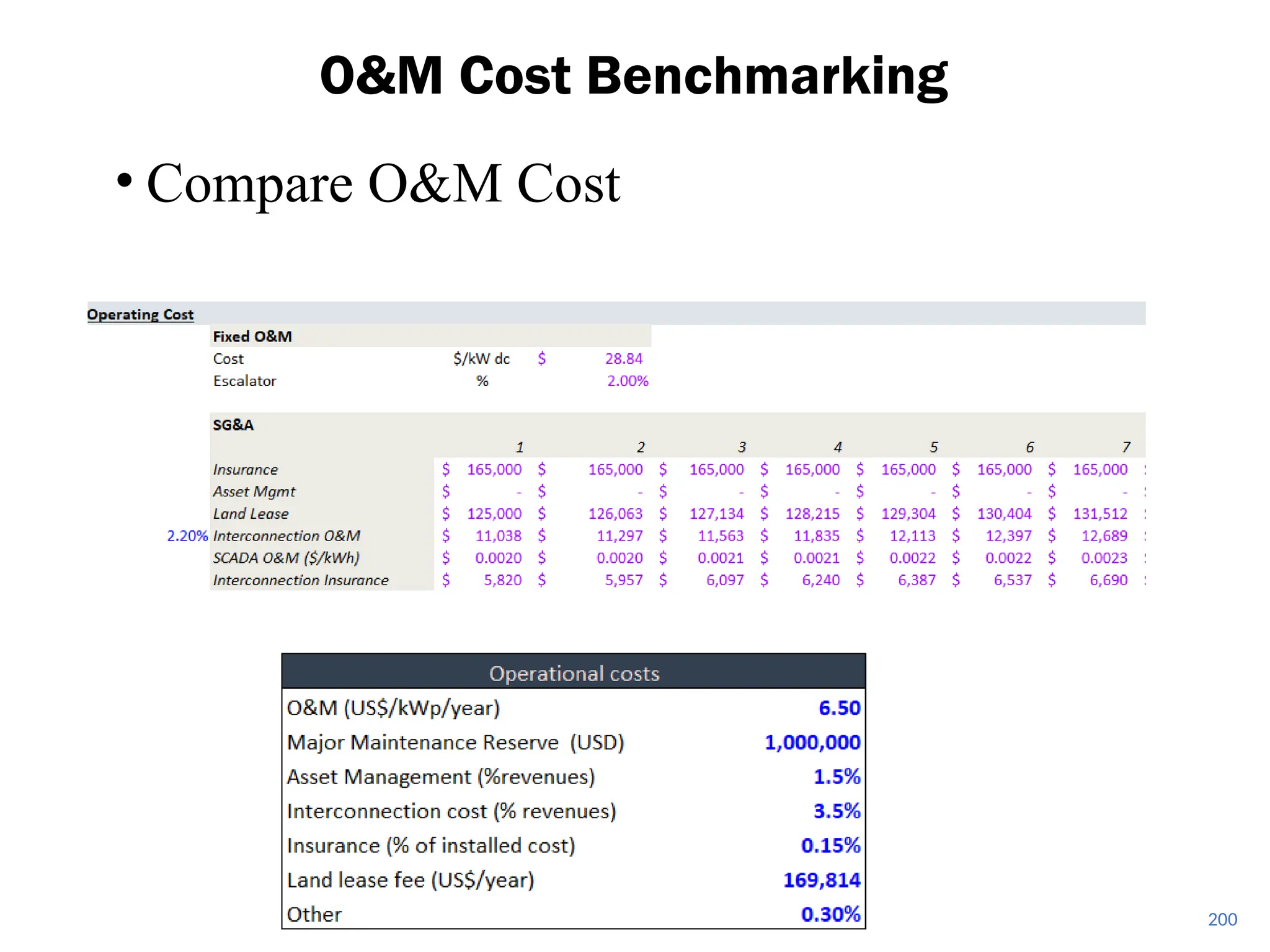Select Interconnection O&M value '11,563'
Viewport: 1270px width, 952px height.
(x=721, y=536)
